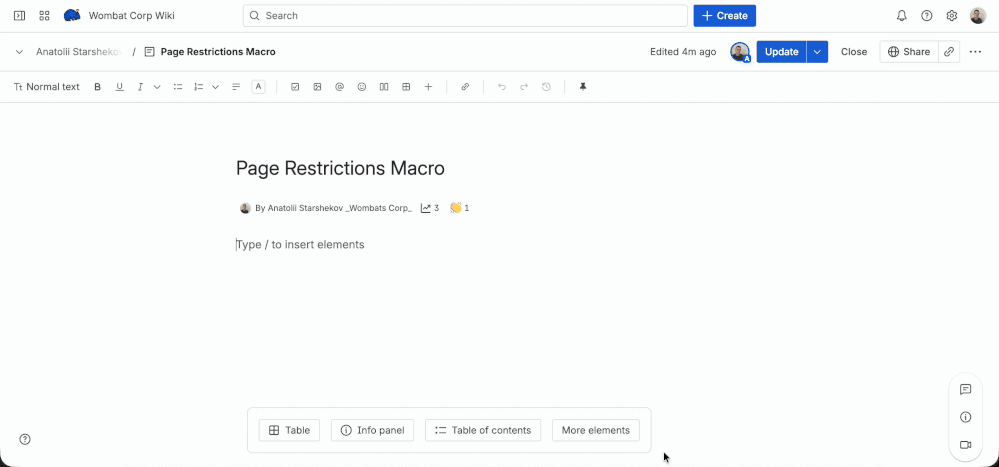Click the video record camera icon
Image resolution: width=999 pixels, height=467 pixels.
(966, 445)
